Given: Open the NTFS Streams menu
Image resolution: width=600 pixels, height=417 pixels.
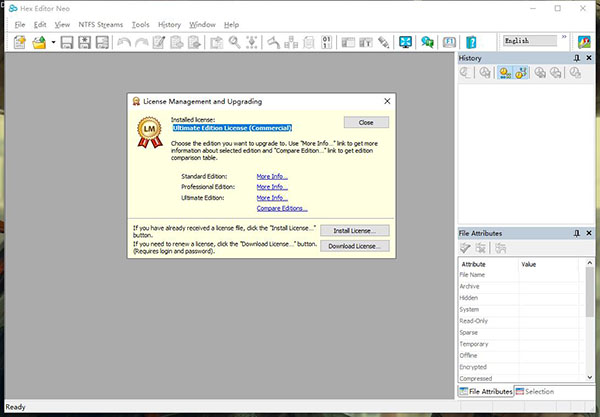Looking at the screenshot, I should [x=102, y=23].
